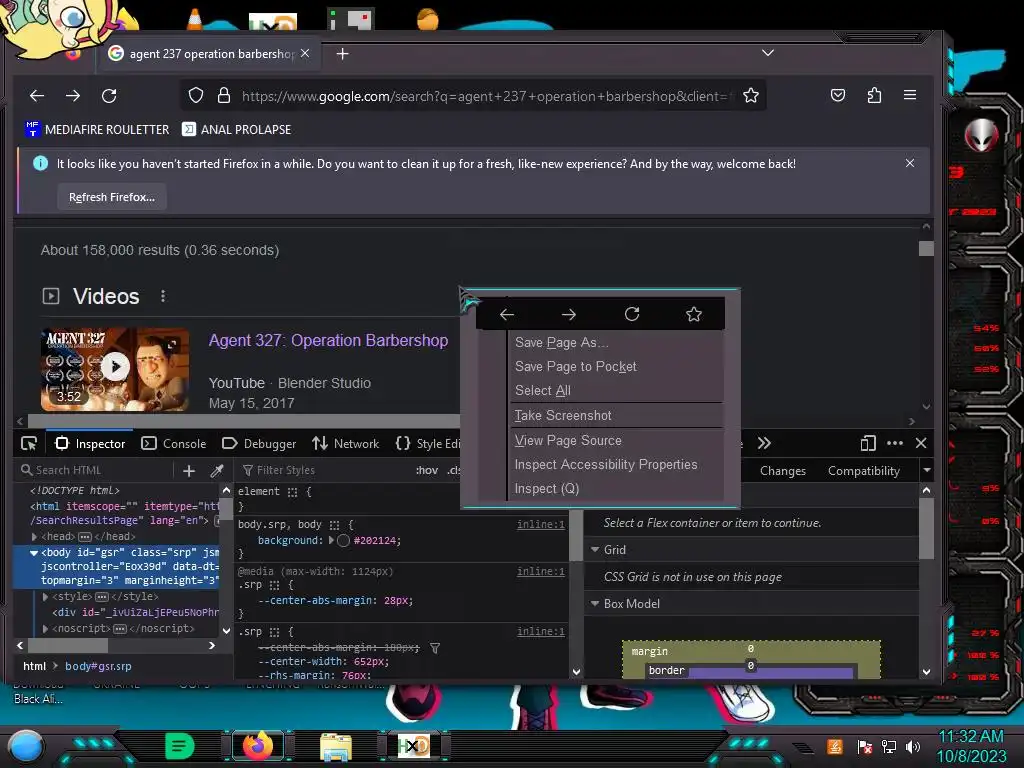Close the DevTools panel
The image size is (1024, 768).
click(921, 443)
